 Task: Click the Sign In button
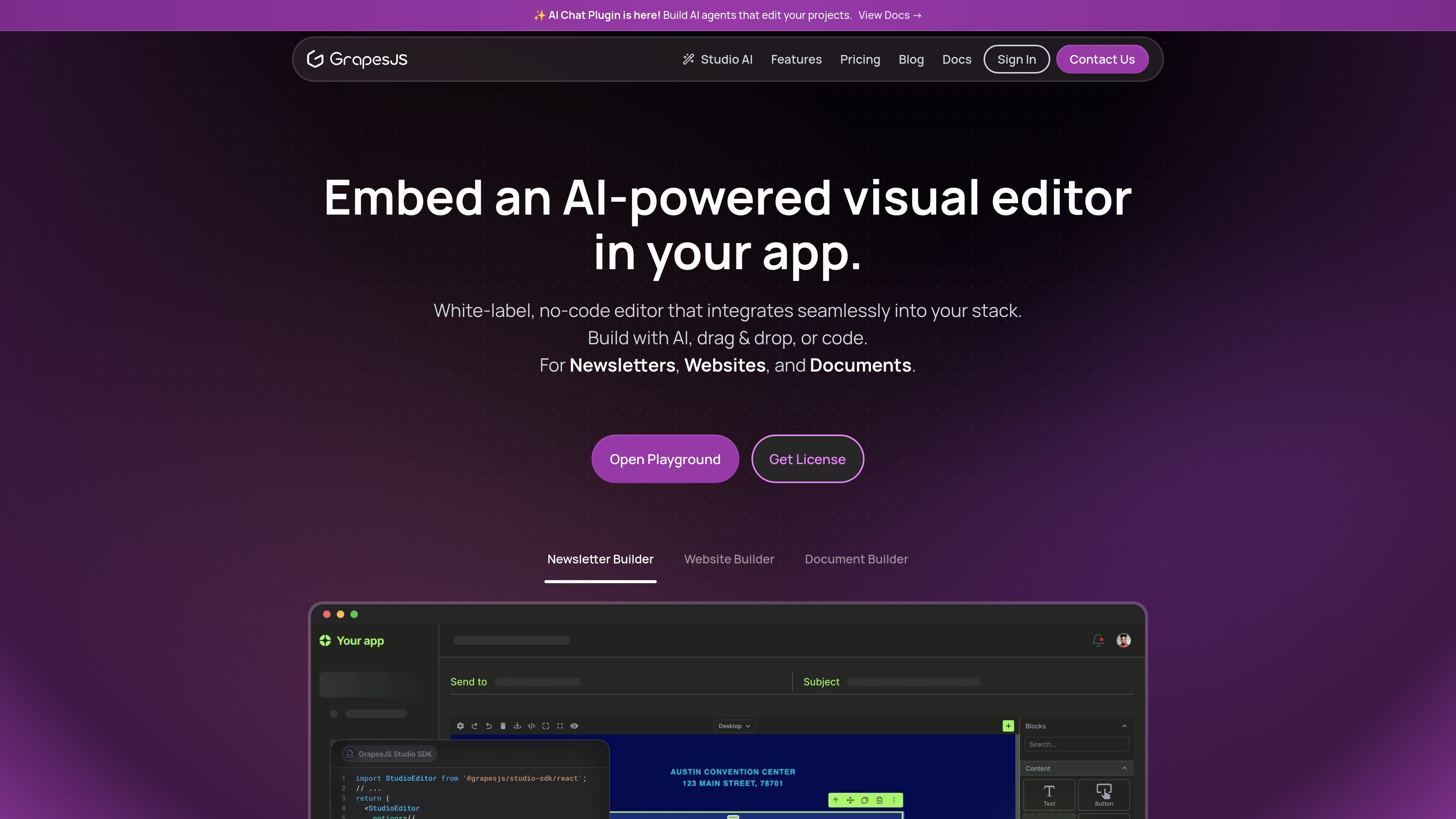(x=1016, y=60)
